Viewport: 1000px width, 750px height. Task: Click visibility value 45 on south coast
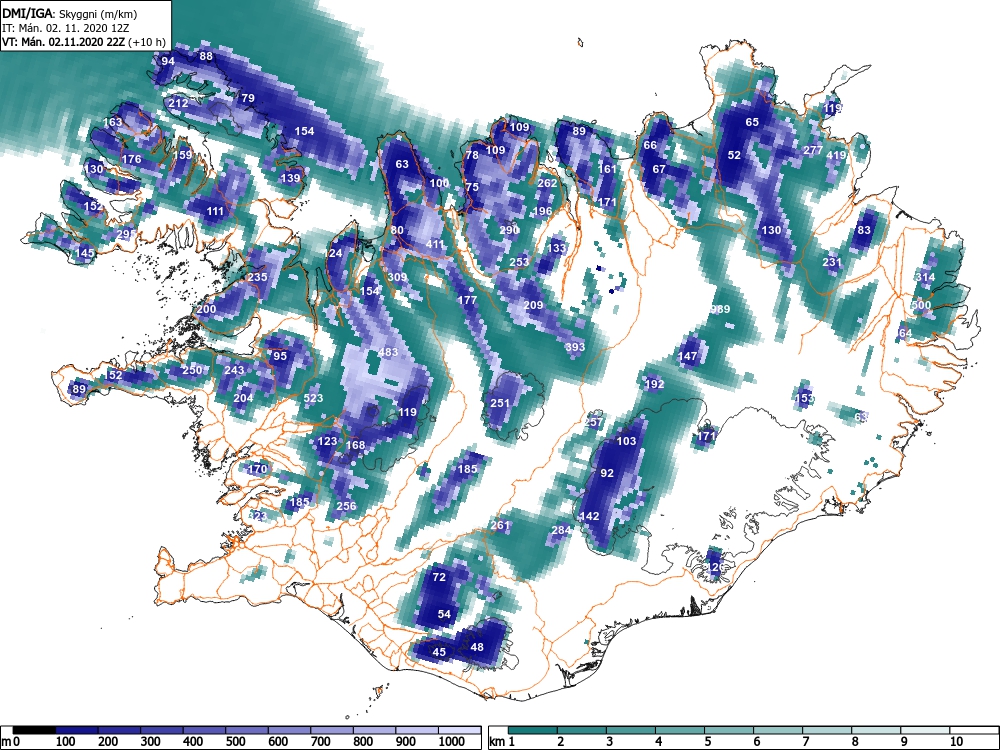(439, 652)
